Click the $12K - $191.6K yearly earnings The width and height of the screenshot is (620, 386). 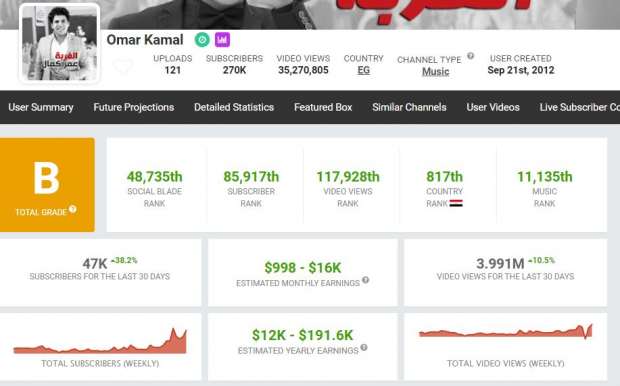click(302, 335)
